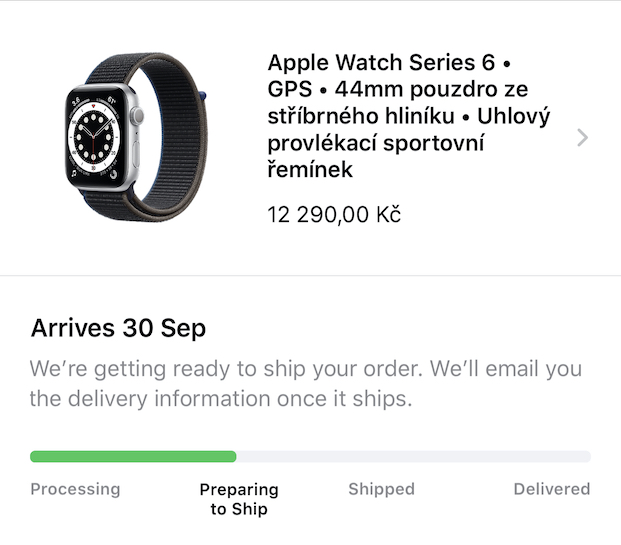Open product details with the right chevron
The image size is (621, 545).
pos(583,138)
